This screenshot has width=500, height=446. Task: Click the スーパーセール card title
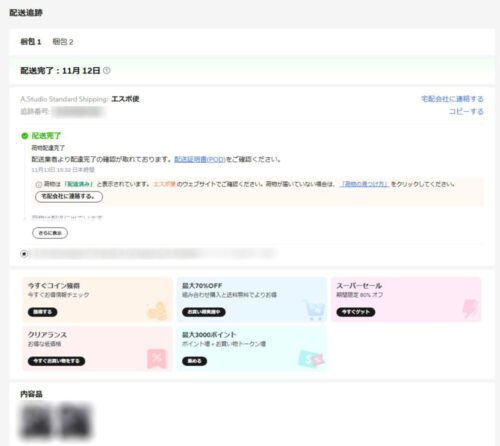point(359,286)
